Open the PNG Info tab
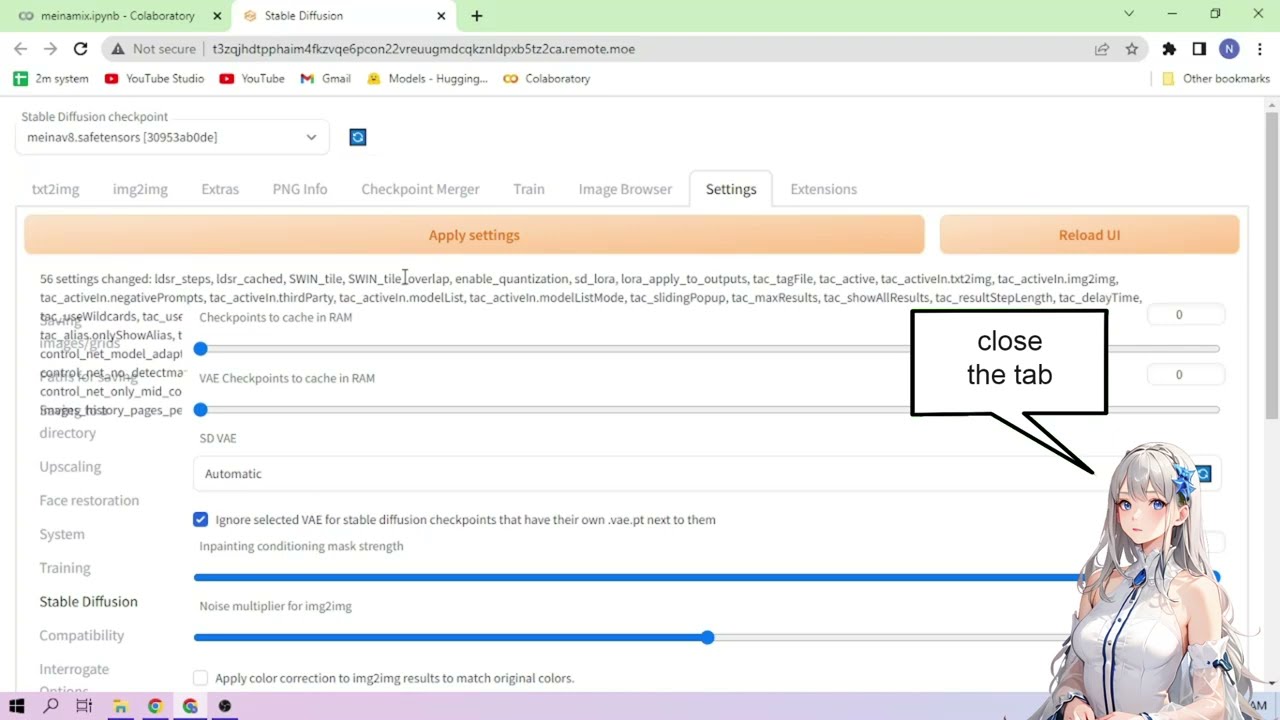The height and width of the screenshot is (720, 1280). [300, 189]
